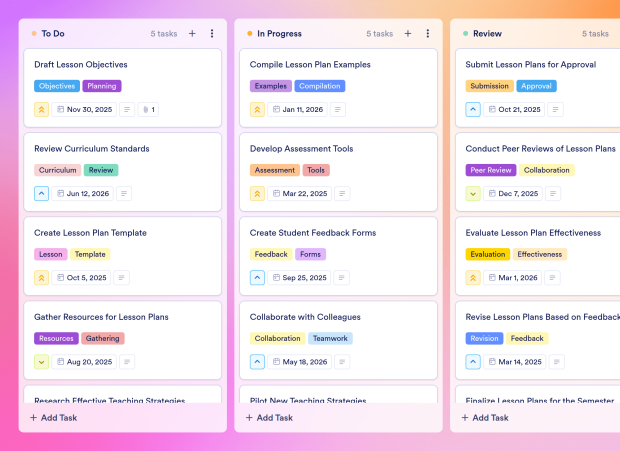Select the blue Objectives tag
620x451 pixels.
click(x=57, y=86)
